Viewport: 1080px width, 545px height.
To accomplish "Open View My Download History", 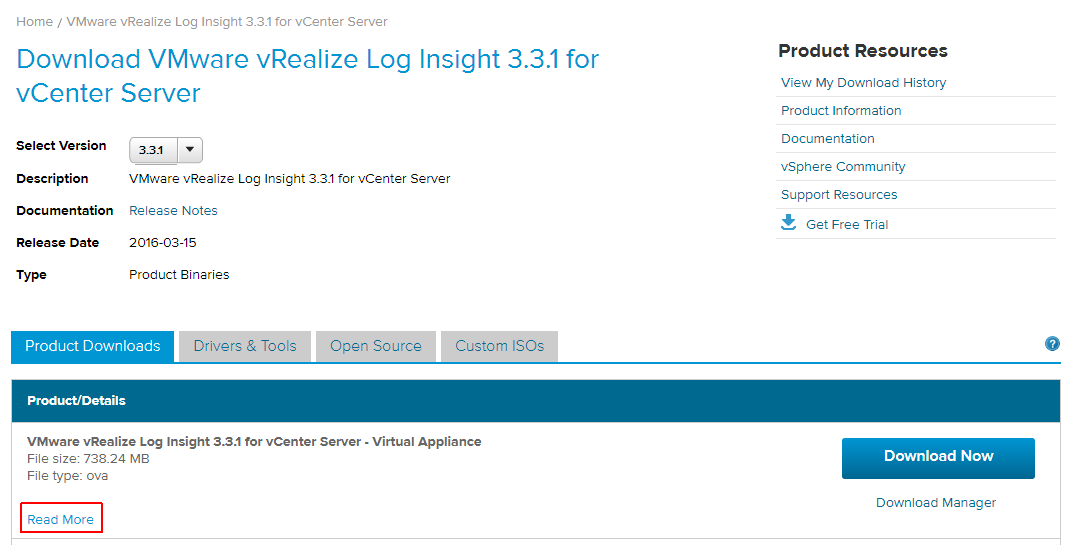I will [863, 83].
